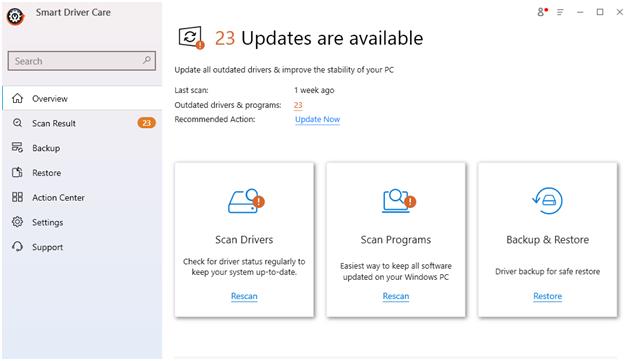Image resolution: width=628 pixels, height=361 pixels.
Task: Open the hamburger menu icon in title bar
Action: 560,12
